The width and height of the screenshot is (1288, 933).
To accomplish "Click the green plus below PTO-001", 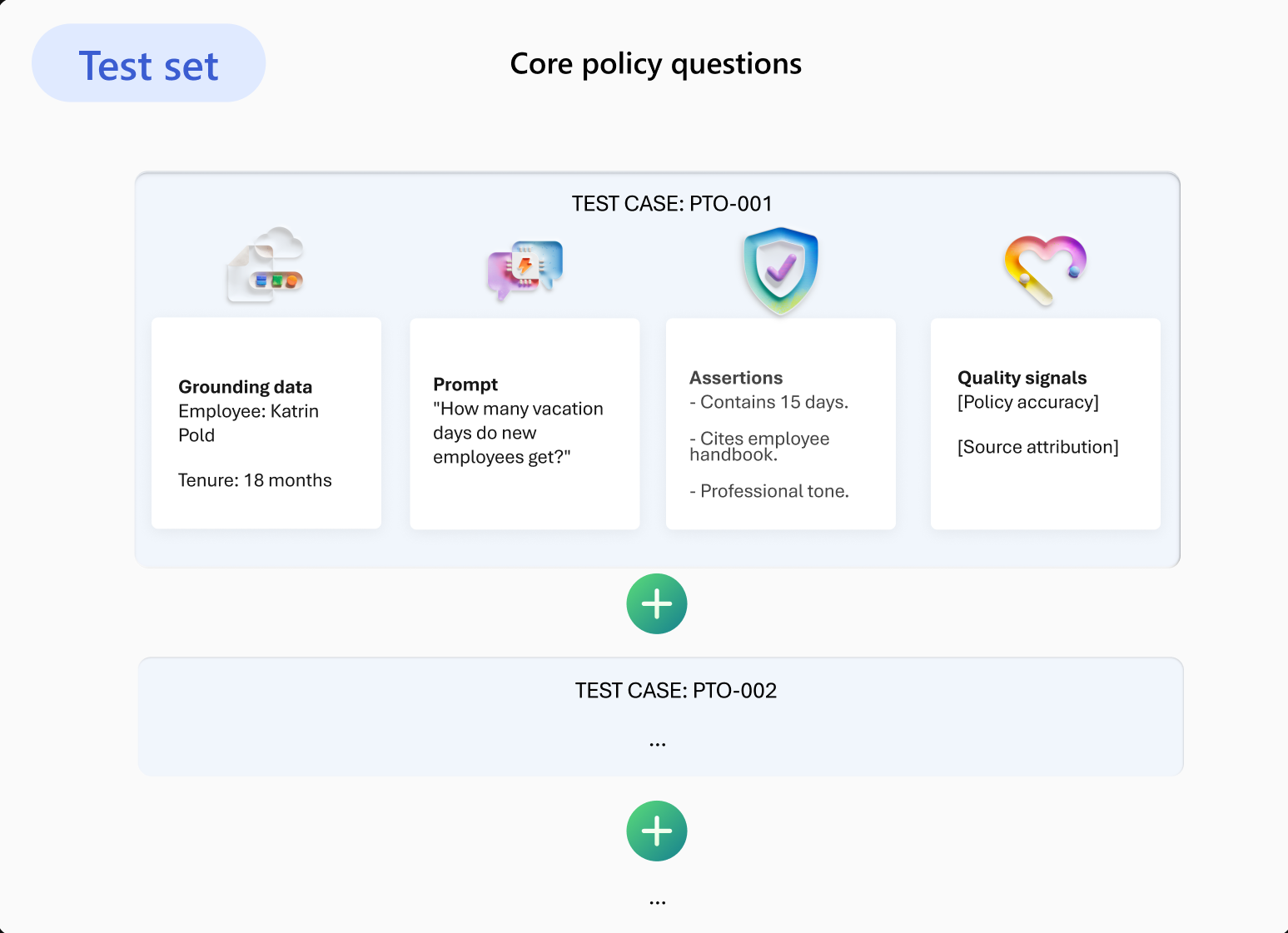I will tap(657, 603).
